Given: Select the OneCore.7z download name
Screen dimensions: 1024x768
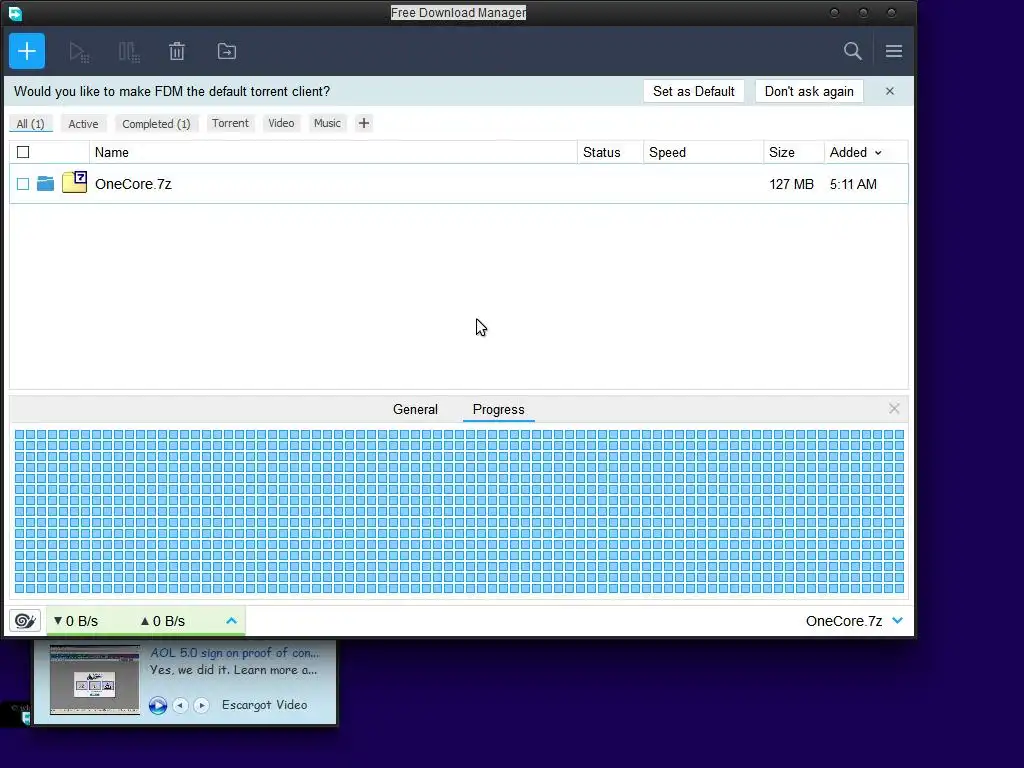Looking at the screenshot, I should [133, 184].
